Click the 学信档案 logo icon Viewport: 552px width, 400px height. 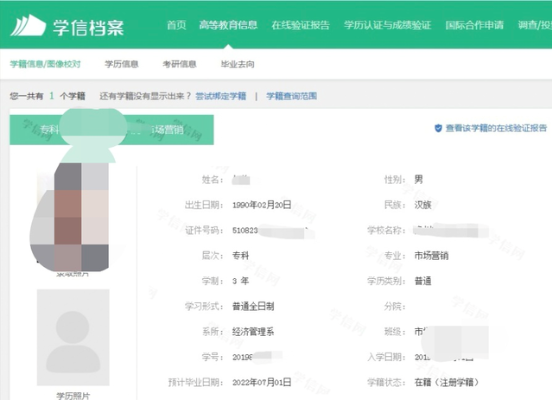point(28,25)
